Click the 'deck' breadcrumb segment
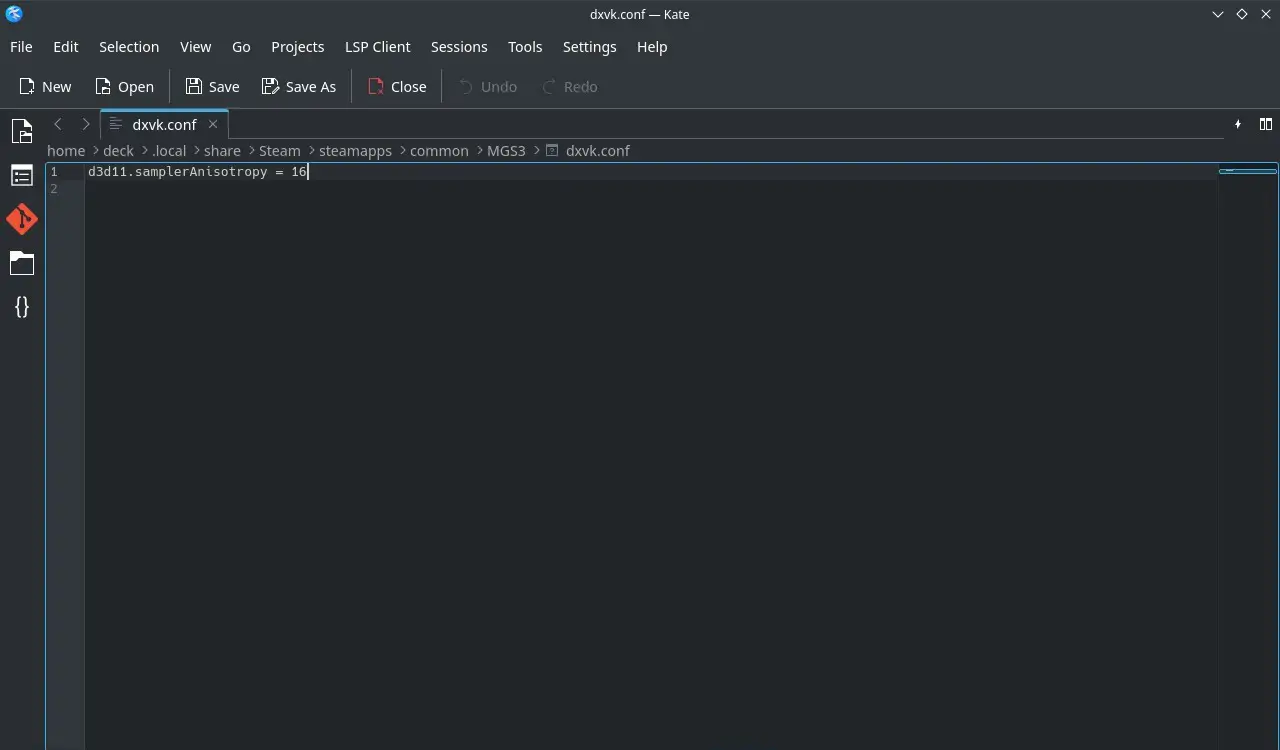The image size is (1280, 750). [118, 151]
